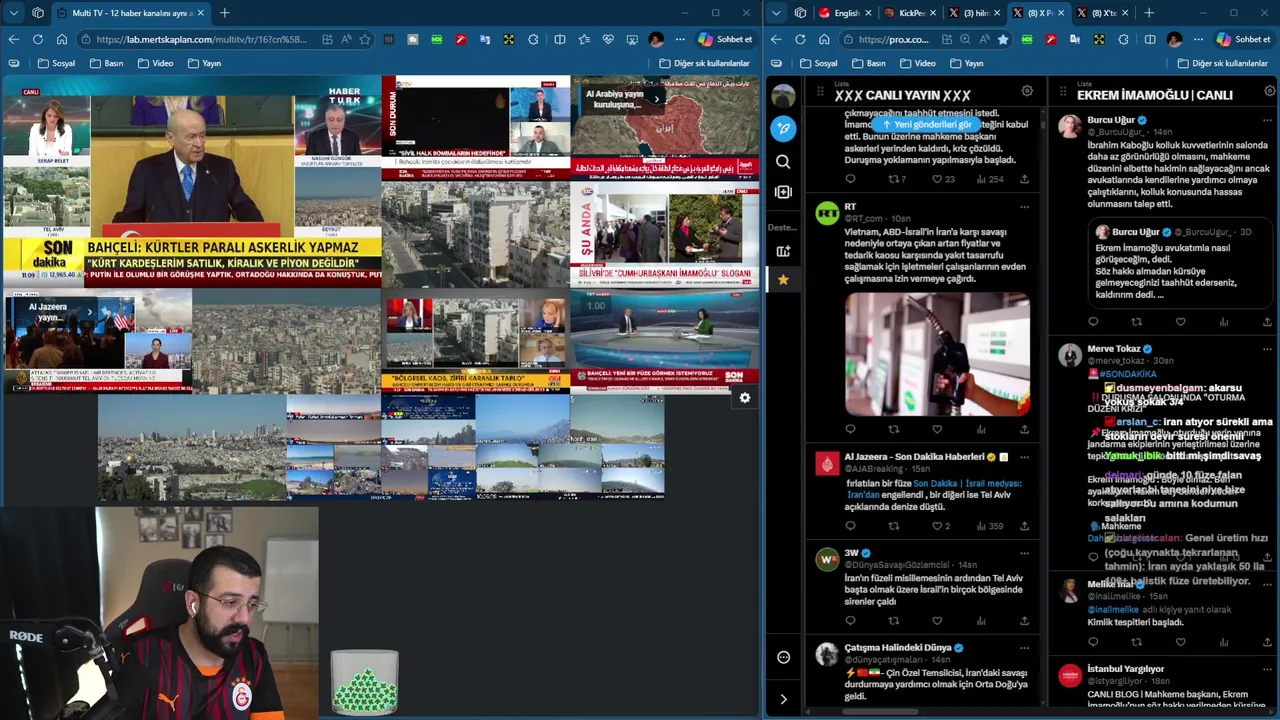The width and height of the screenshot is (1280, 720).
Task: Click the X Pro profile avatar at sidebar top
Action: pyautogui.click(x=783, y=96)
